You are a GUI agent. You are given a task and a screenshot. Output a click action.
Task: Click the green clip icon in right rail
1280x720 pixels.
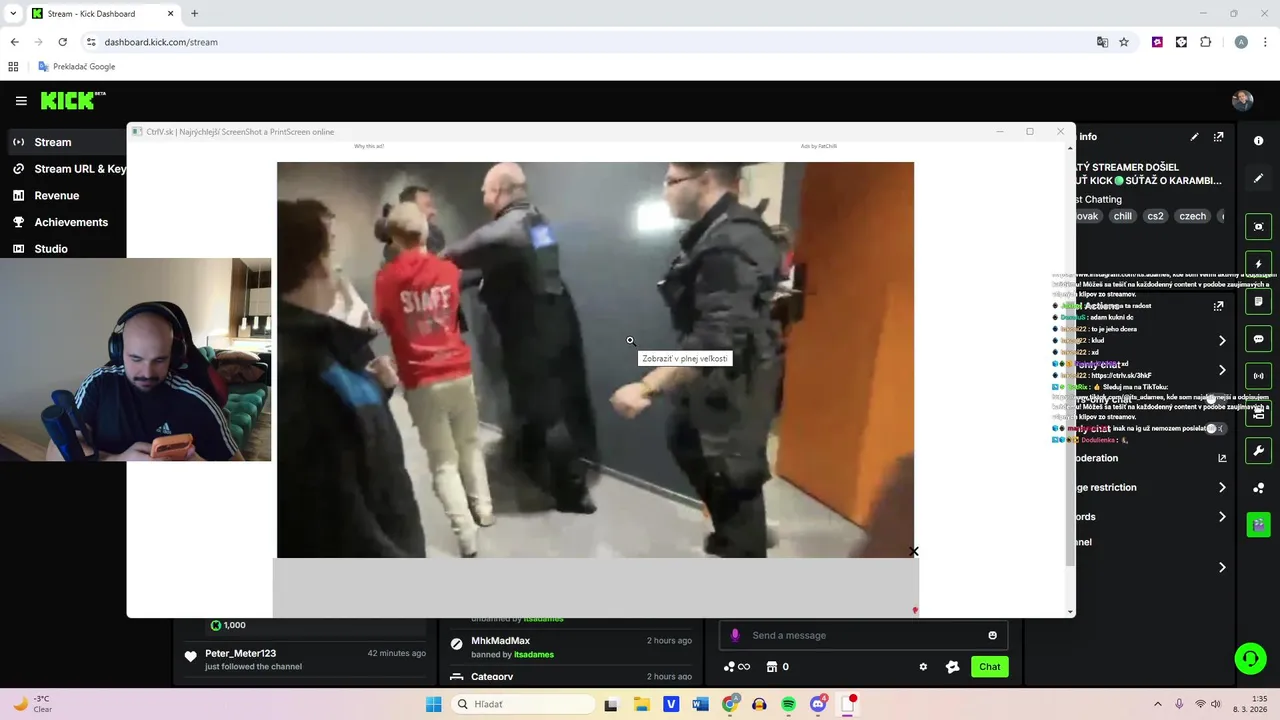[1258, 525]
